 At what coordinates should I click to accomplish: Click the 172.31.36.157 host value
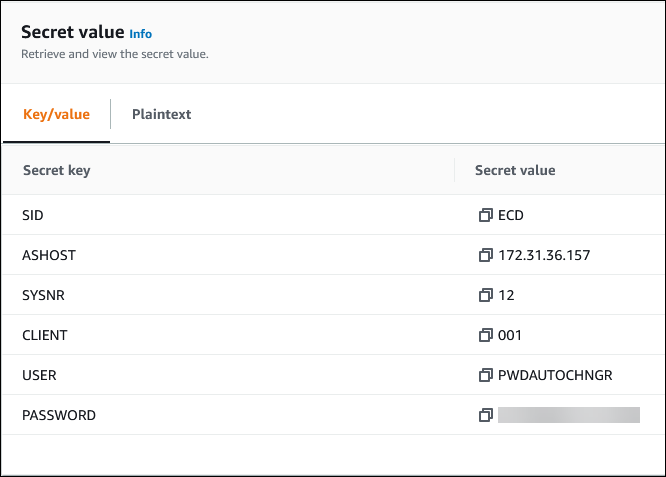click(x=544, y=255)
